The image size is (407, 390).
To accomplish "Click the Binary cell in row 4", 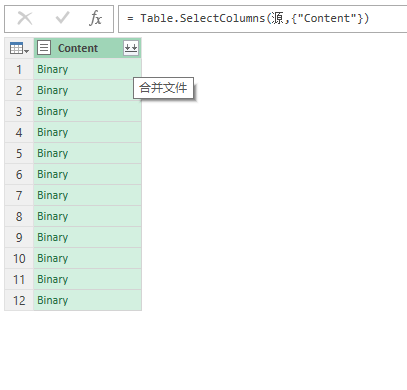I will (x=88, y=132).
